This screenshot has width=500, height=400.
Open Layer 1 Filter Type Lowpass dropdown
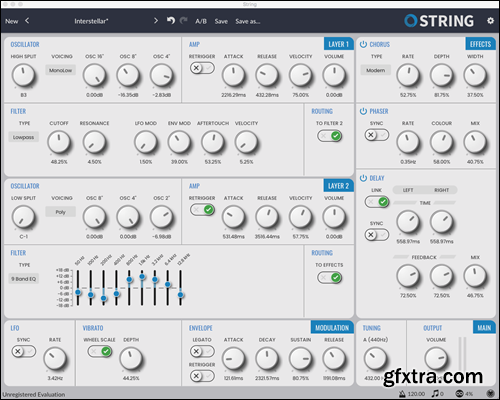24,137
